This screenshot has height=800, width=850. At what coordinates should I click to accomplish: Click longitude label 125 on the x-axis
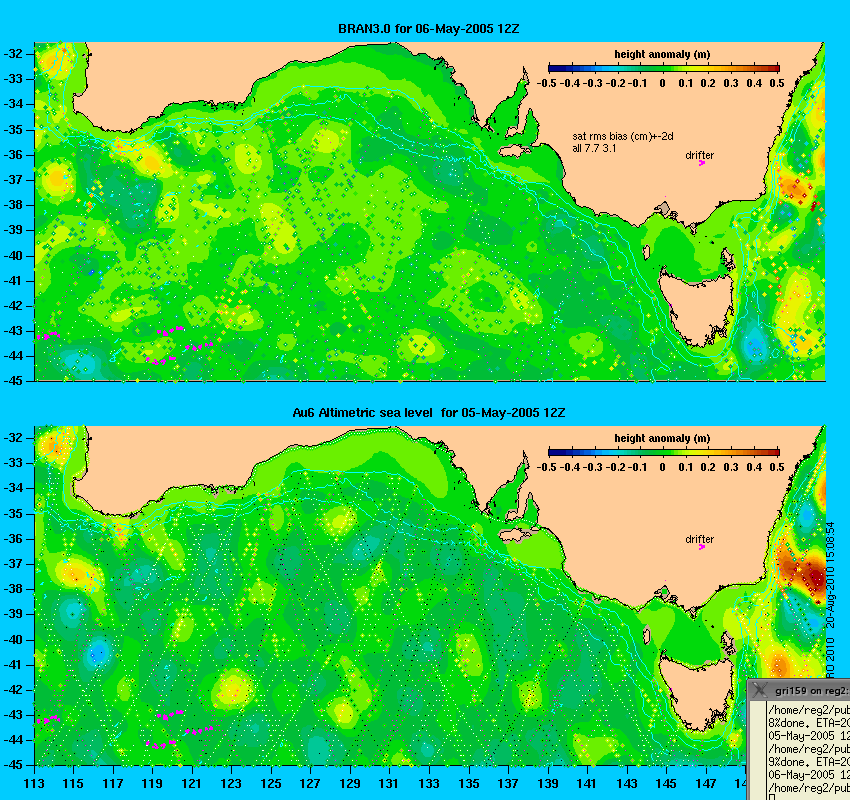click(x=271, y=784)
